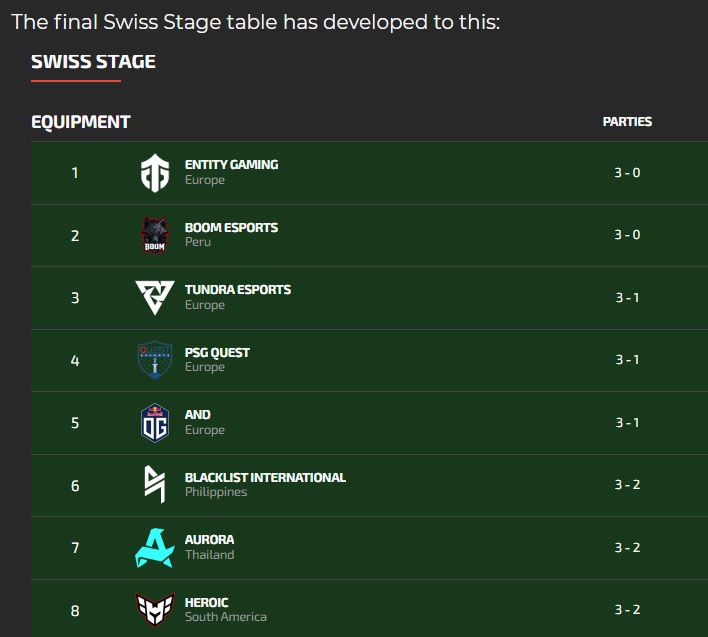Open the PSG QUEST team name

(x=217, y=352)
